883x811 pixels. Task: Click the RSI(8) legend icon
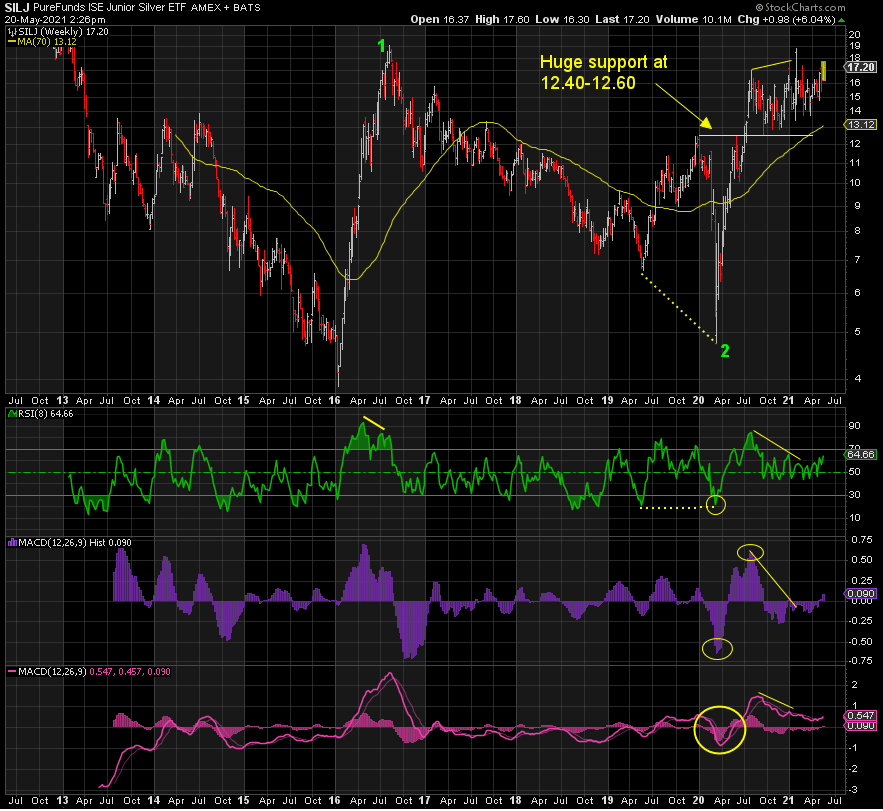[x=12, y=414]
